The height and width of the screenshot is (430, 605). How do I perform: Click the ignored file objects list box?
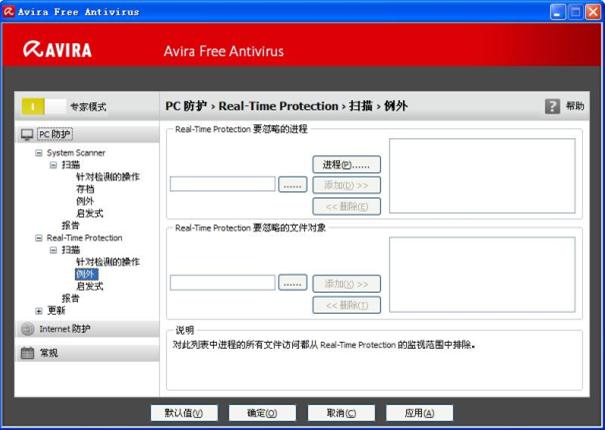(482, 274)
